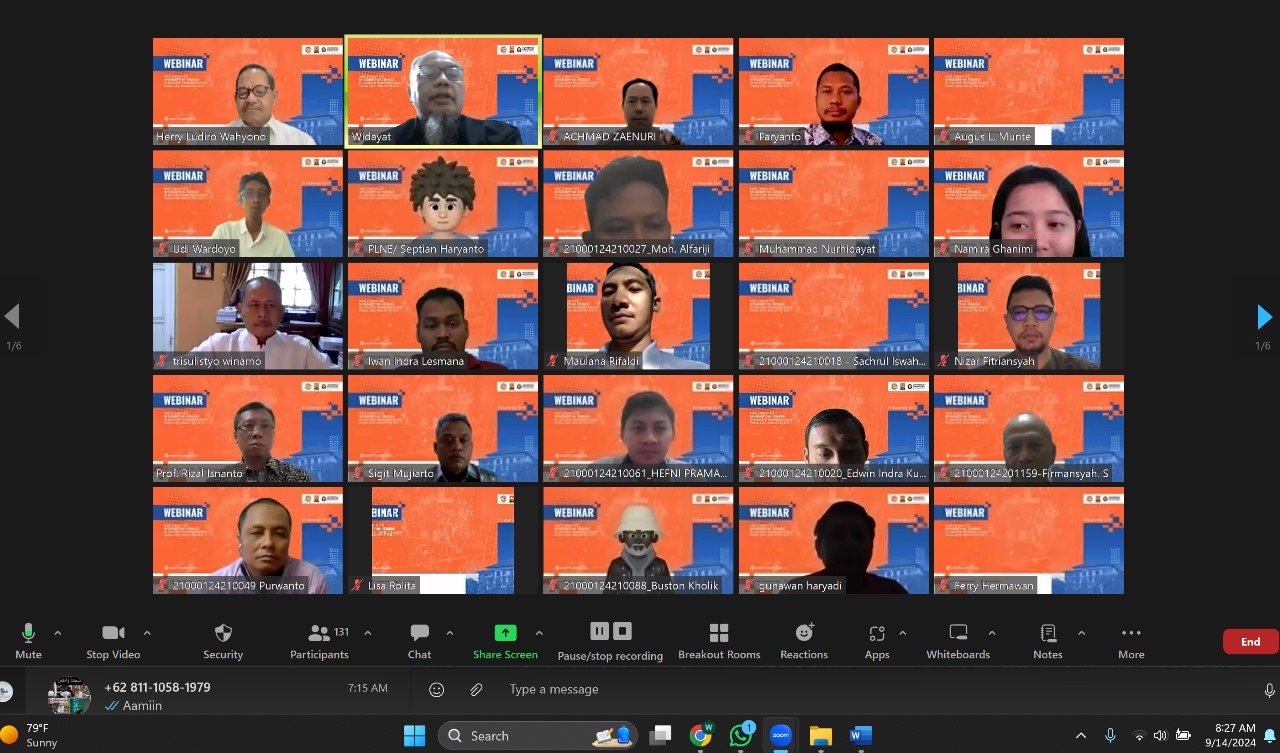The width and height of the screenshot is (1280, 753).
Task: Go to next gallery page with blue arrow
Action: tap(1264, 317)
